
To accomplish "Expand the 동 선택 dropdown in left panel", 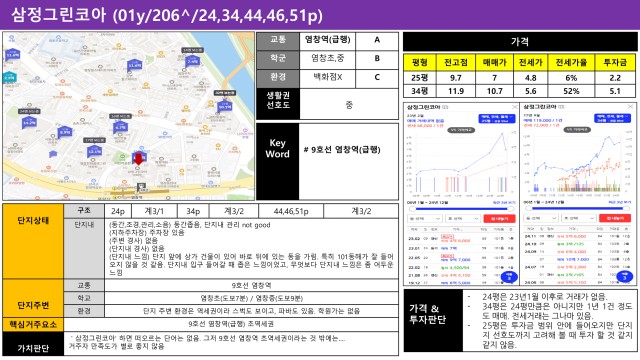I will (425, 219).
